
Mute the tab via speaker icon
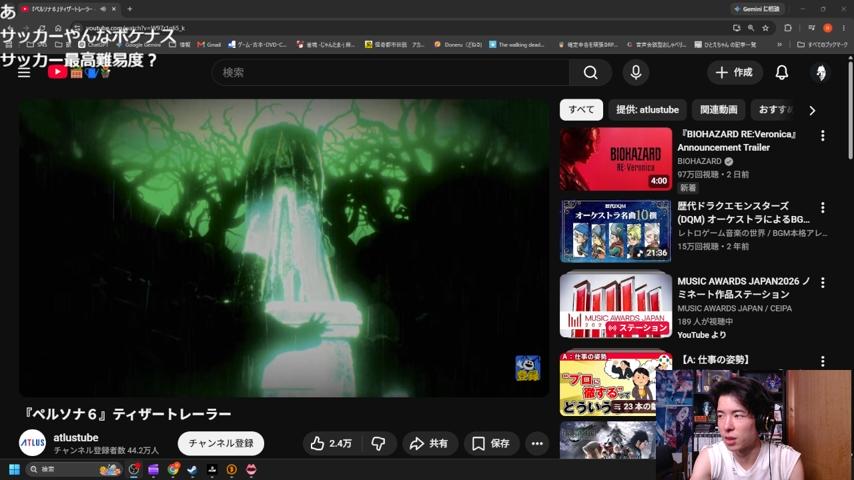pos(103,9)
